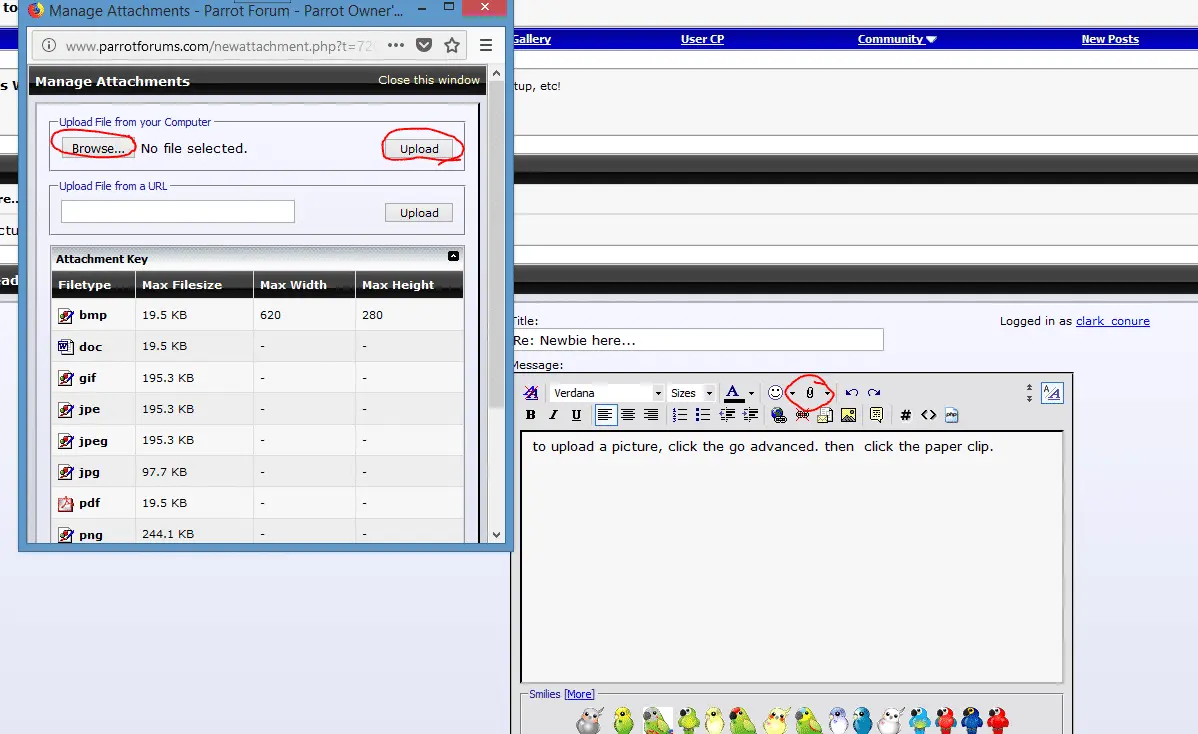Wrap selection in quote tags icon
Viewport: 1198px width, 734px height.
click(876, 415)
